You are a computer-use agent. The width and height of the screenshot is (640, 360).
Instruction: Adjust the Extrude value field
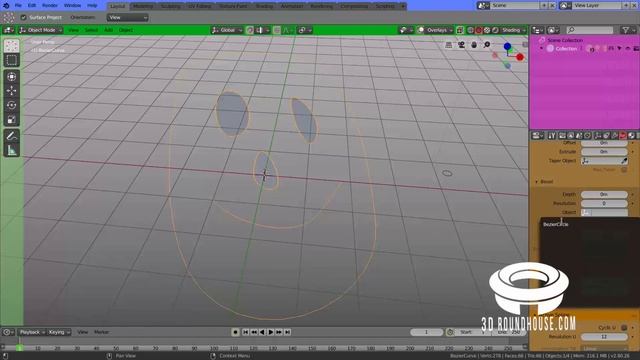[604, 152]
